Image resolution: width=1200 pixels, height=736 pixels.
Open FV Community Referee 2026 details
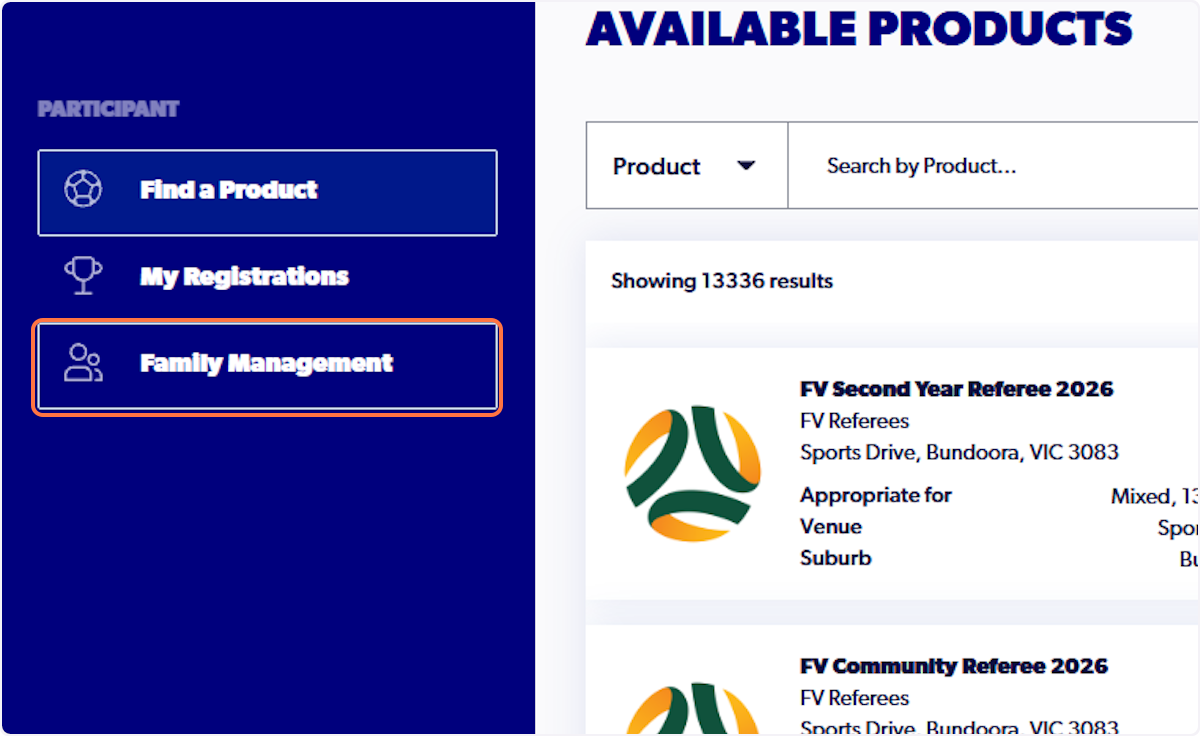click(953, 665)
